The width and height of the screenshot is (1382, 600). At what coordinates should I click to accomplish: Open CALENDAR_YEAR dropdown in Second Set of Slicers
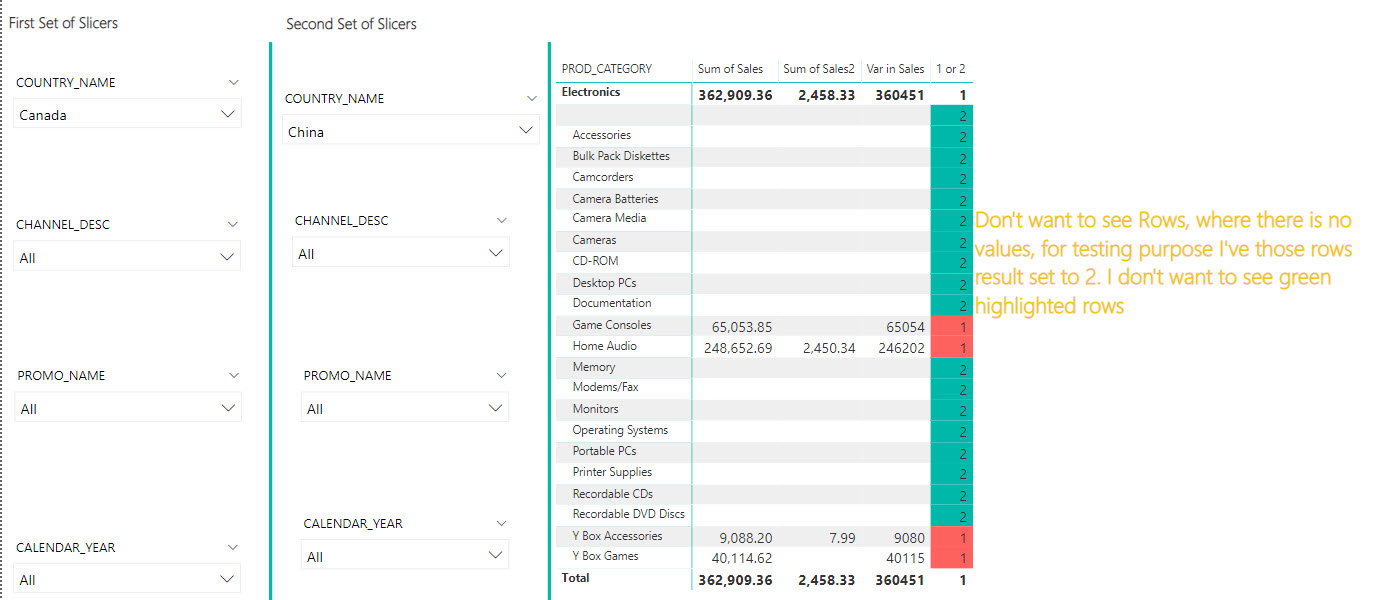point(405,556)
